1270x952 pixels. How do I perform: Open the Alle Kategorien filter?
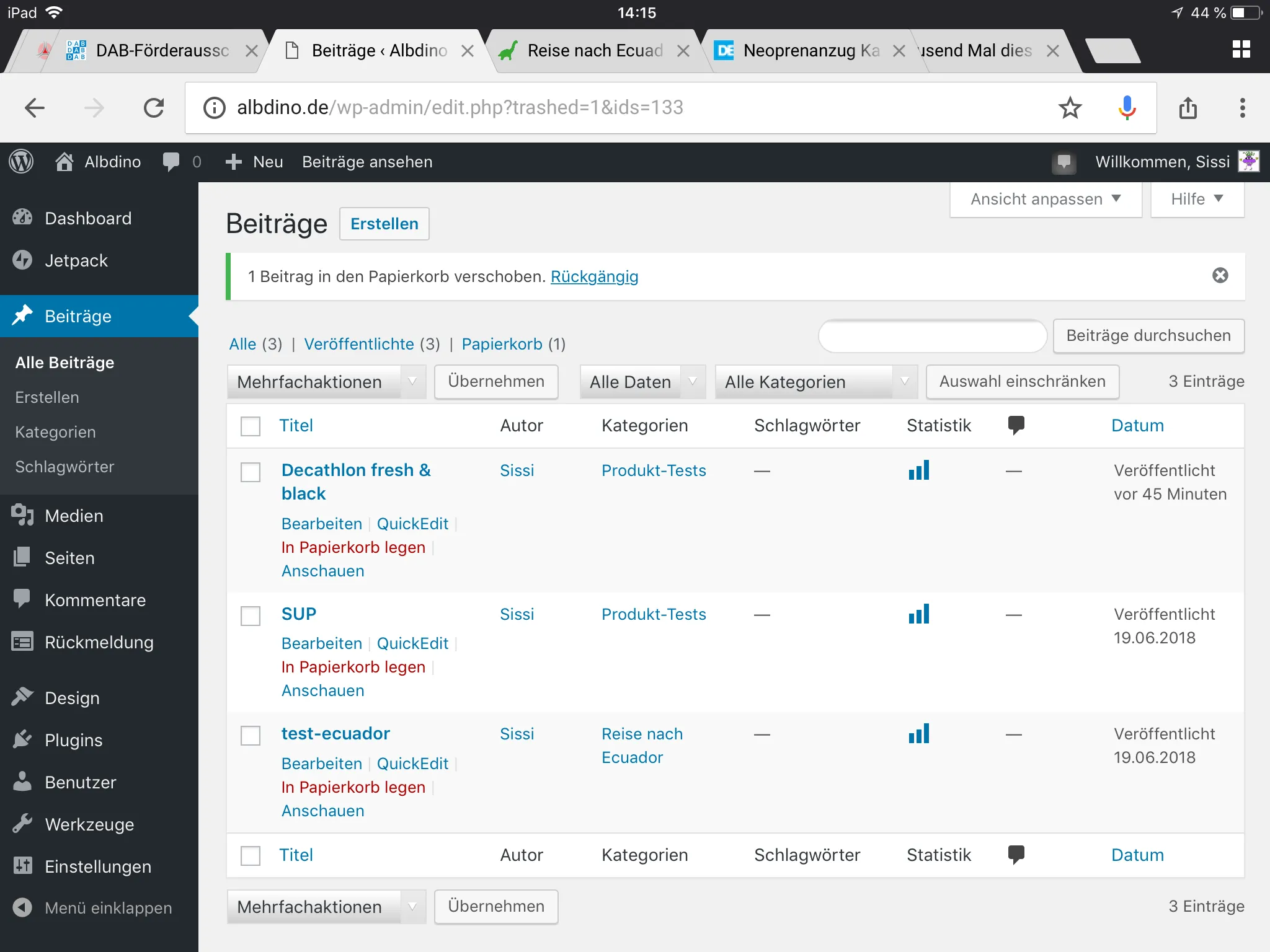click(x=816, y=382)
